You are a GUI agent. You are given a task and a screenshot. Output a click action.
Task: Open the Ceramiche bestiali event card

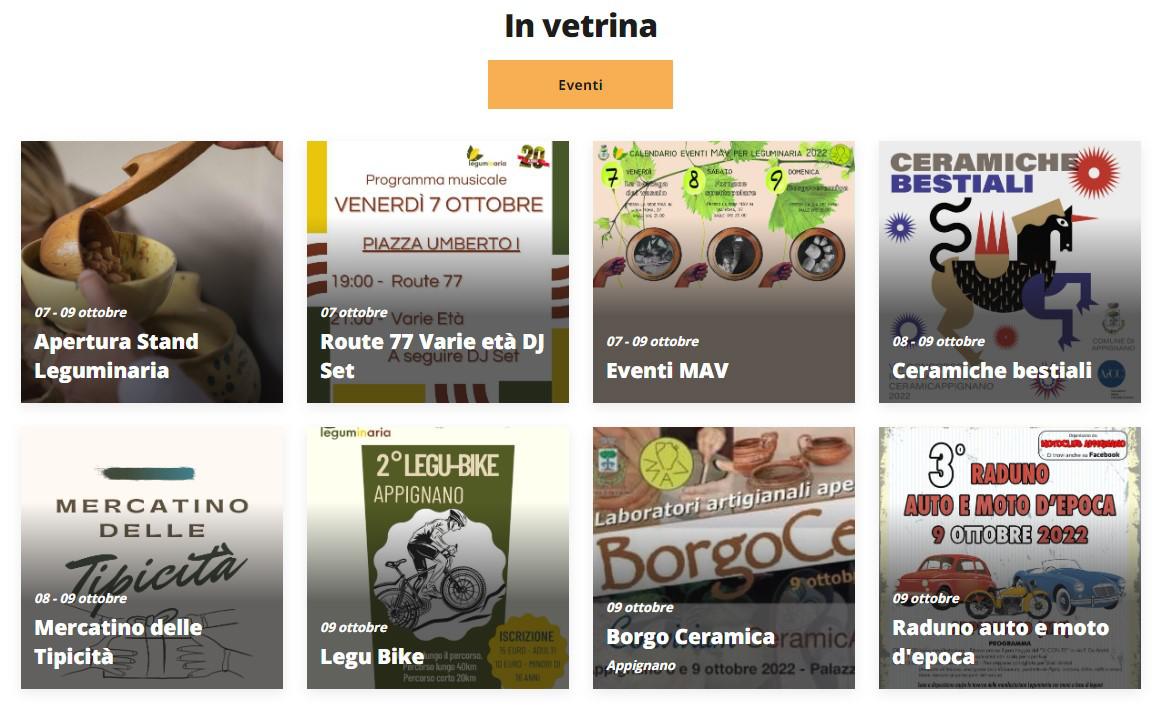1010,271
